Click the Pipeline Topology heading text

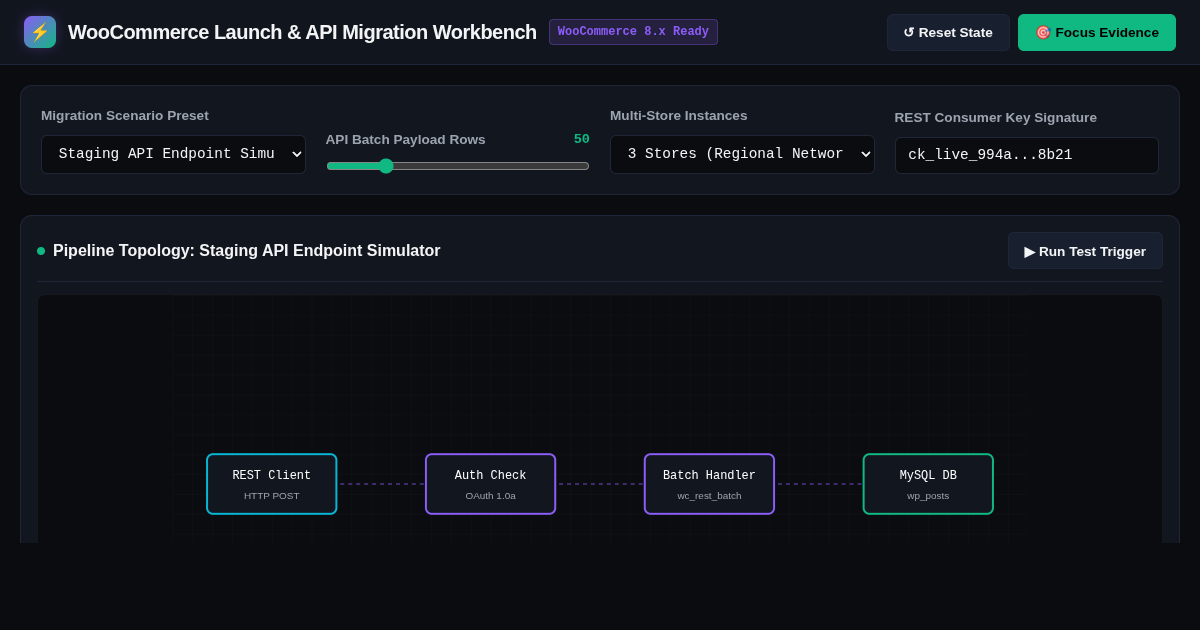246,251
